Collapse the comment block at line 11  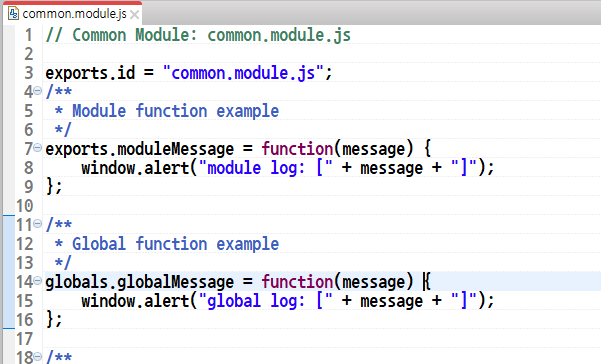37,223
